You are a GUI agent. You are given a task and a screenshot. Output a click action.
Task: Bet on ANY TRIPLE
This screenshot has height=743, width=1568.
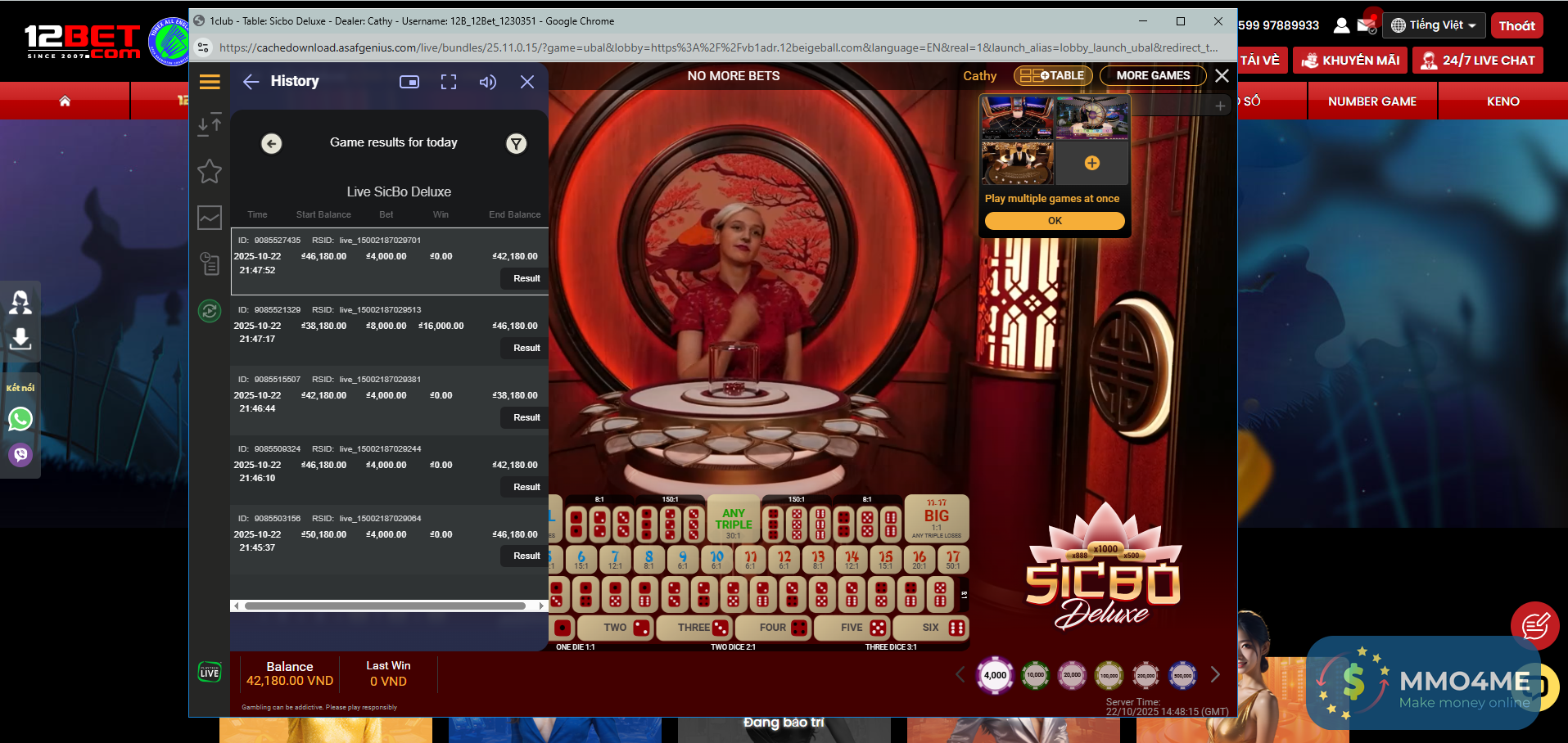(x=734, y=519)
